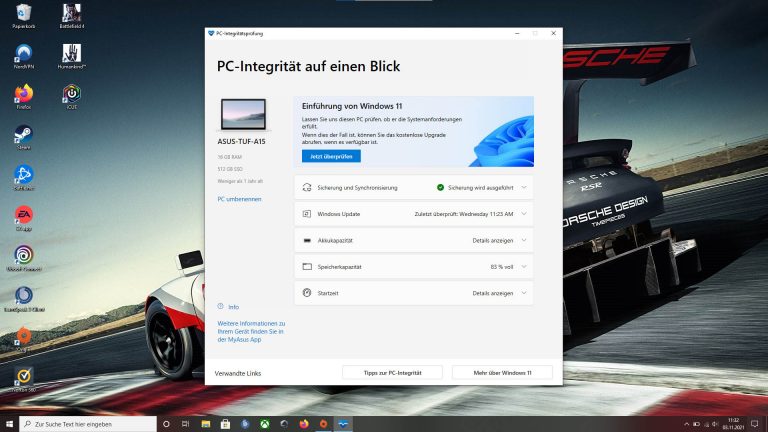Viewport: 768px width, 432px height.
Task: Expand the Speicherkapazität row chevron
Action: [524, 267]
